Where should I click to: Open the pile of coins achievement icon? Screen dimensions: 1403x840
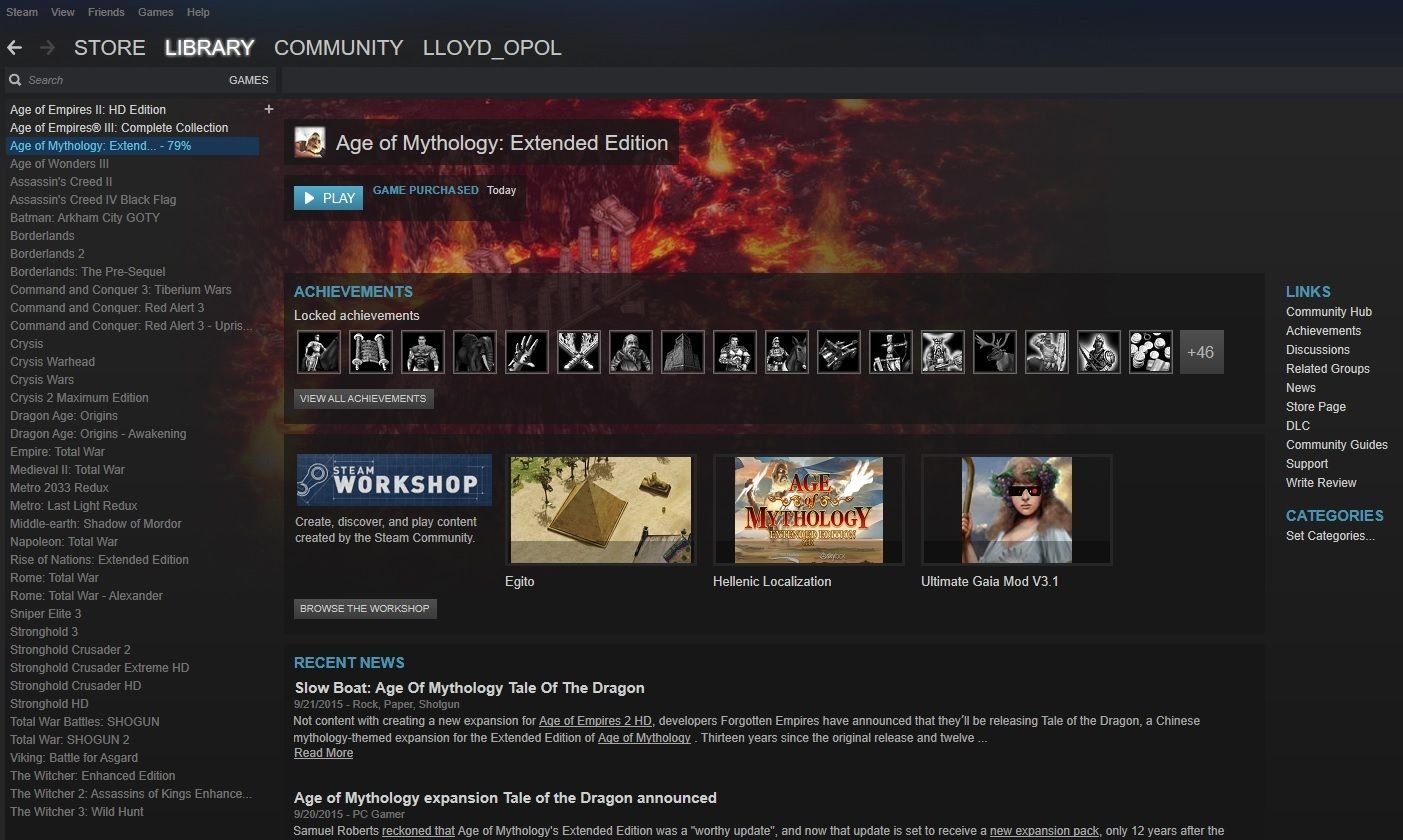click(1151, 352)
